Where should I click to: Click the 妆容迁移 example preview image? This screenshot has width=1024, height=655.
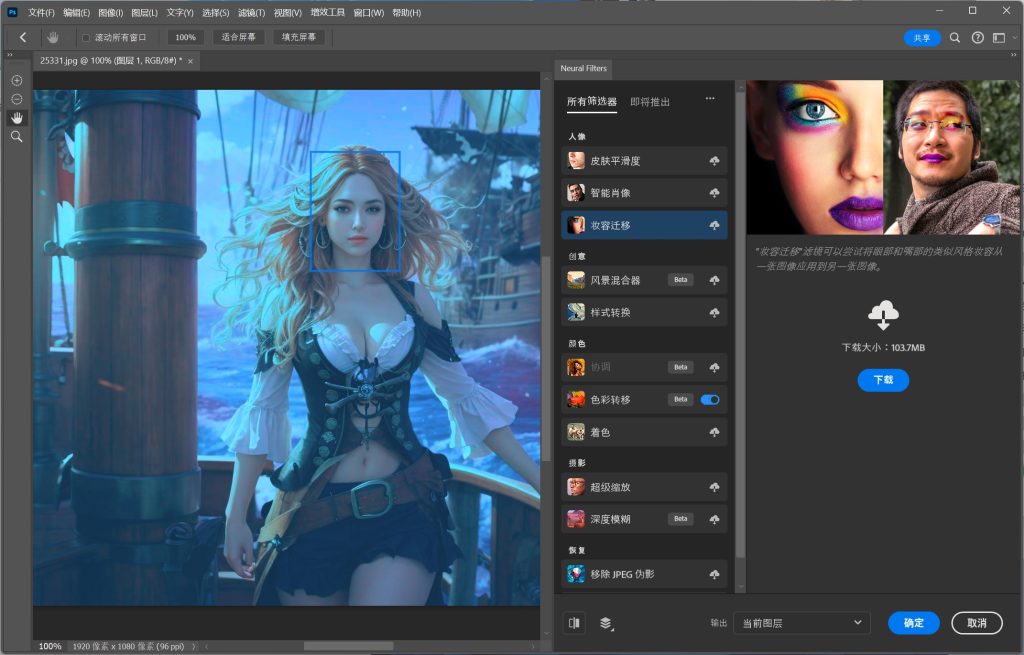[883, 157]
